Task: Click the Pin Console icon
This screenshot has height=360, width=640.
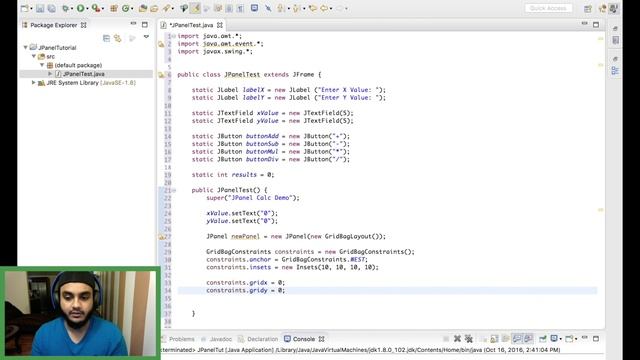Action: click(542, 338)
